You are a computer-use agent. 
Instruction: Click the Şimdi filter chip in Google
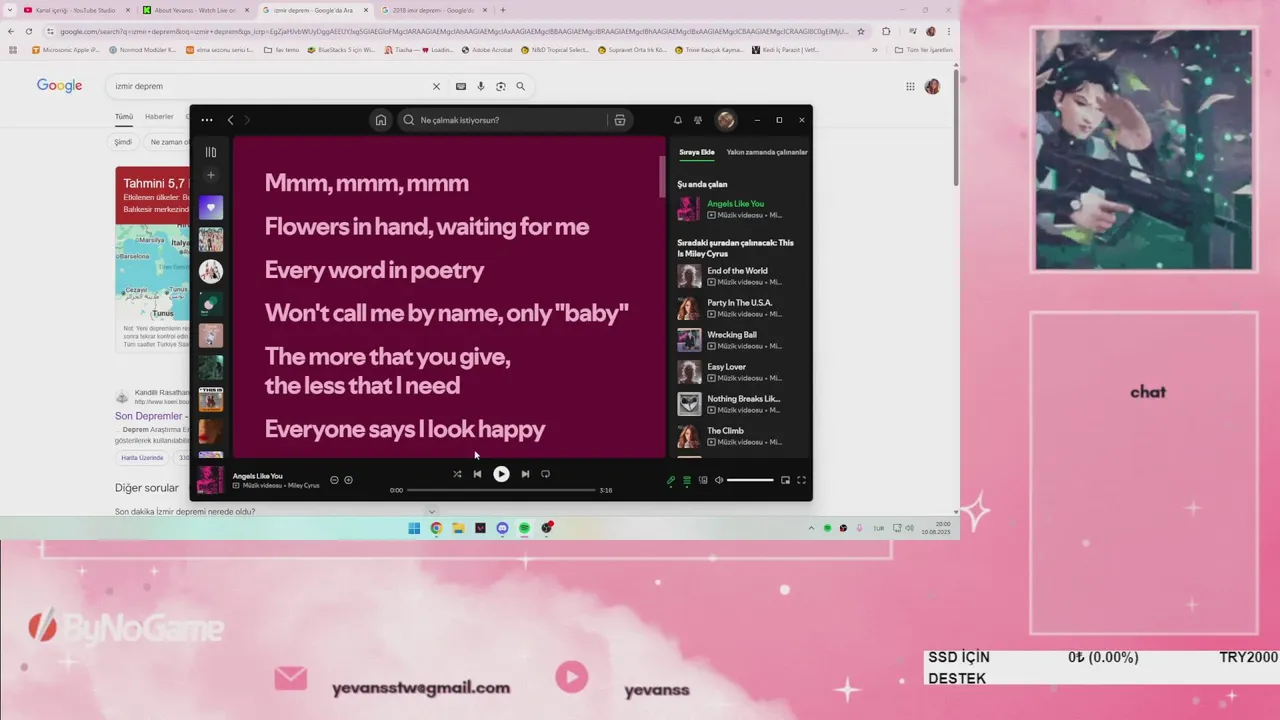click(x=123, y=142)
